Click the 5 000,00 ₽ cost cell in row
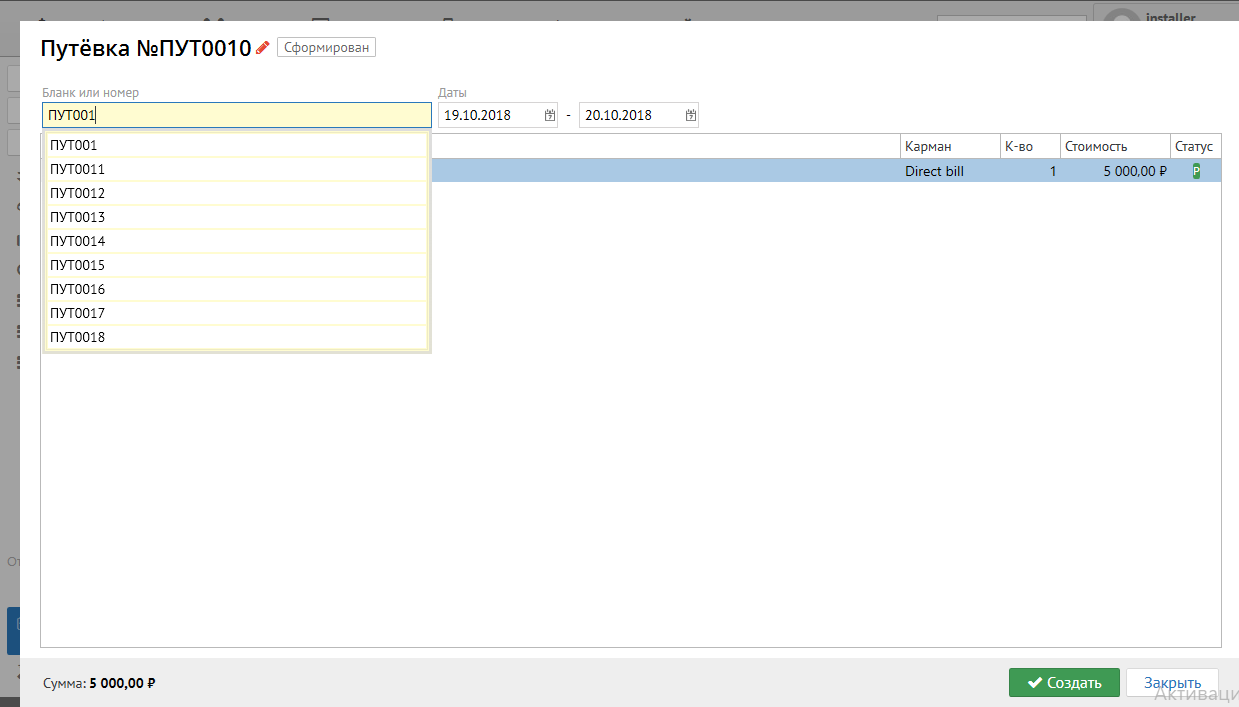Screen dimensions: 1239x707 [1115, 171]
